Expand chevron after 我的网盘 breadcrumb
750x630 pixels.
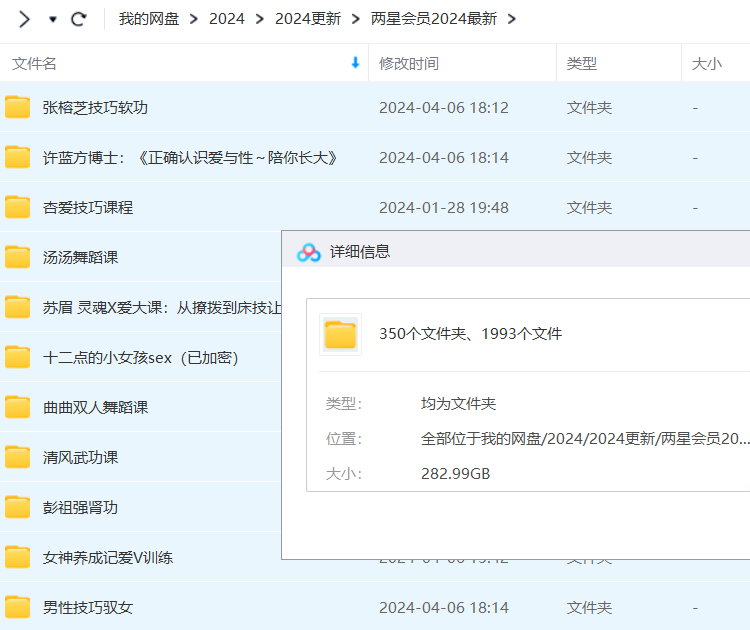[194, 19]
